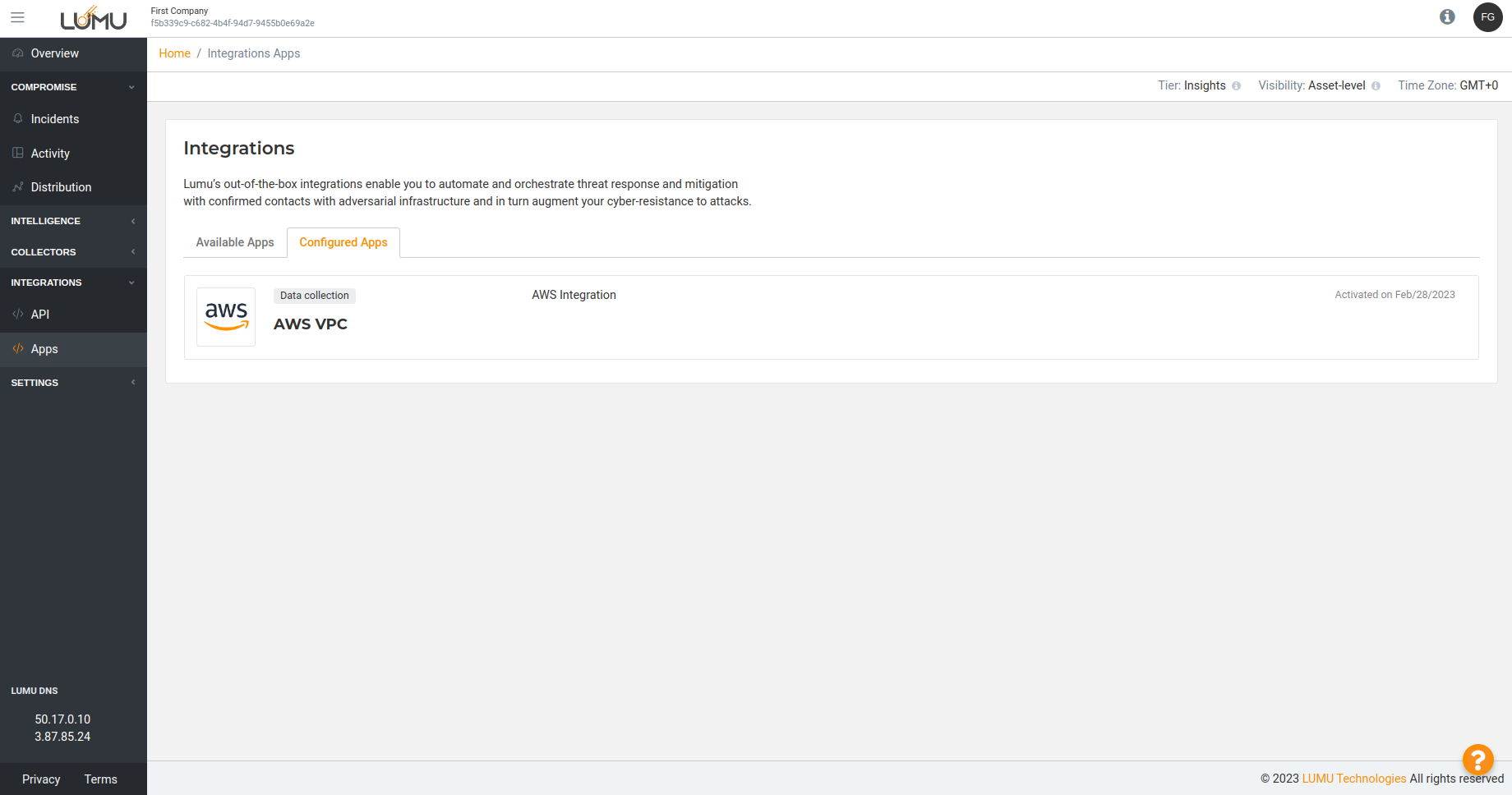Toggle the hamburger menu icon
The height and width of the screenshot is (795, 1512).
click(x=17, y=17)
